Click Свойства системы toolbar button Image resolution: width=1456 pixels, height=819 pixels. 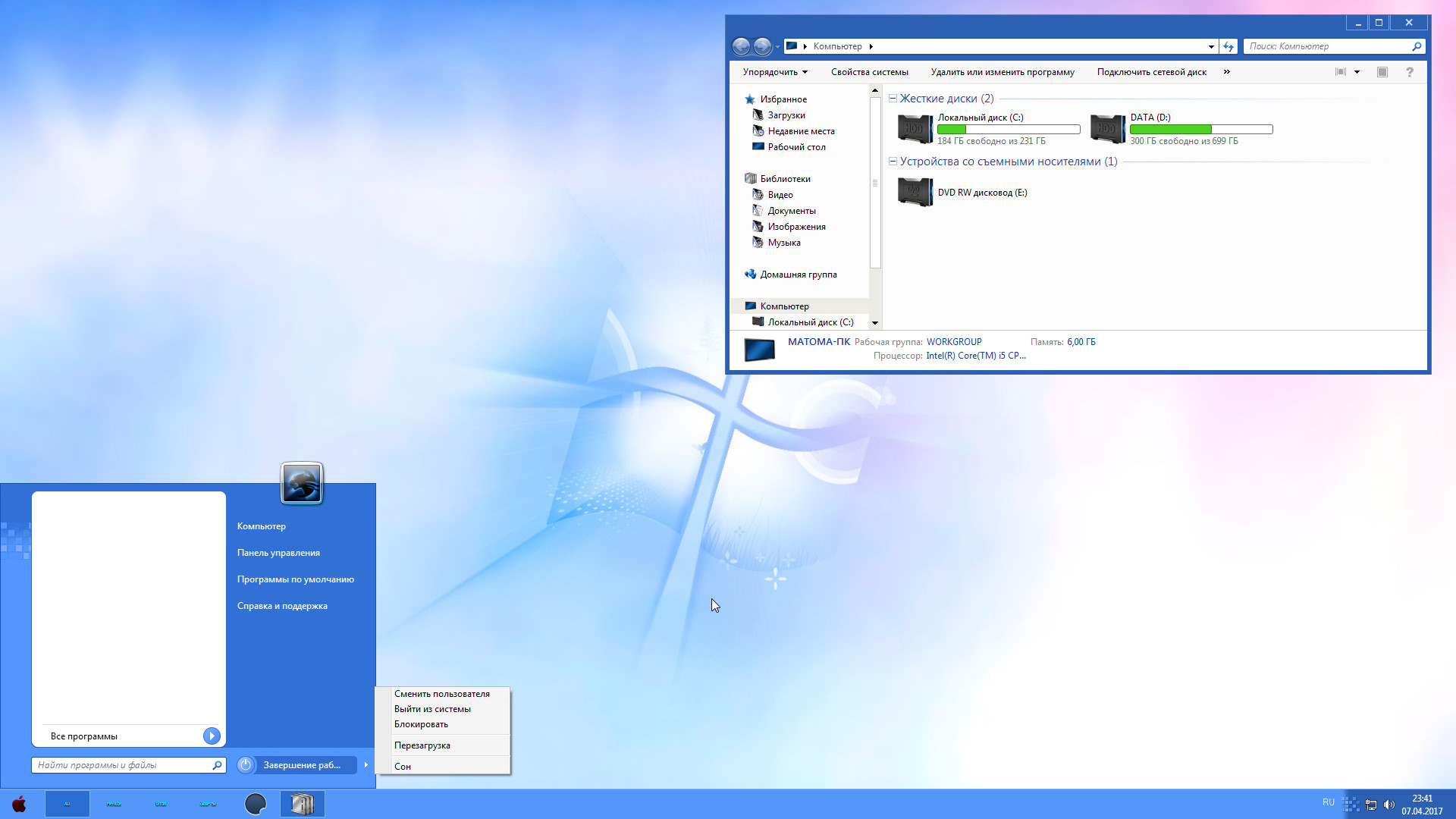[x=870, y=72]
